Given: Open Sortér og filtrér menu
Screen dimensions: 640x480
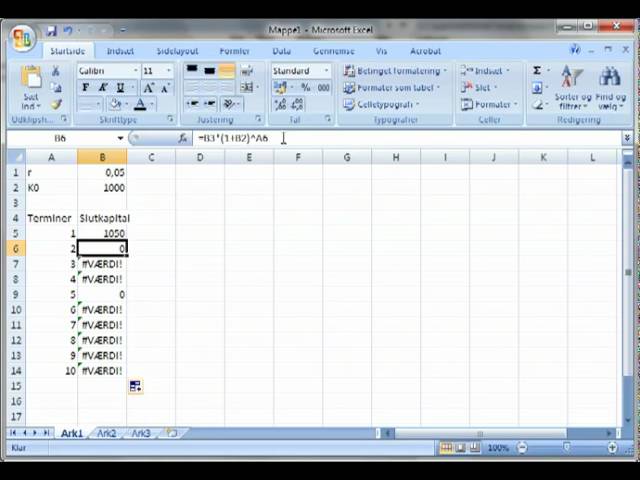Looking at the screenshot, I should (x=573, y=87).
